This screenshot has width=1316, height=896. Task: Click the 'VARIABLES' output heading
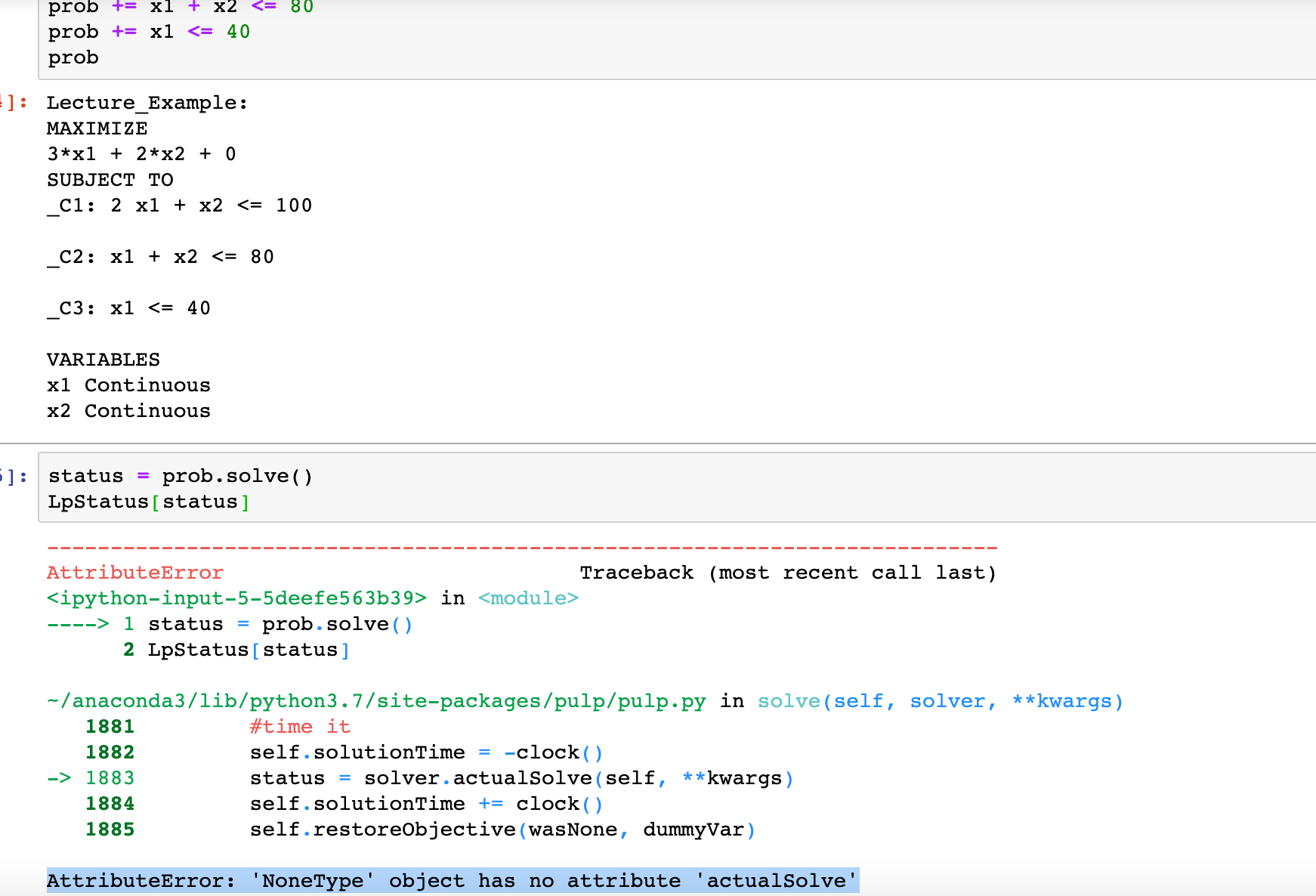(103, 360)
